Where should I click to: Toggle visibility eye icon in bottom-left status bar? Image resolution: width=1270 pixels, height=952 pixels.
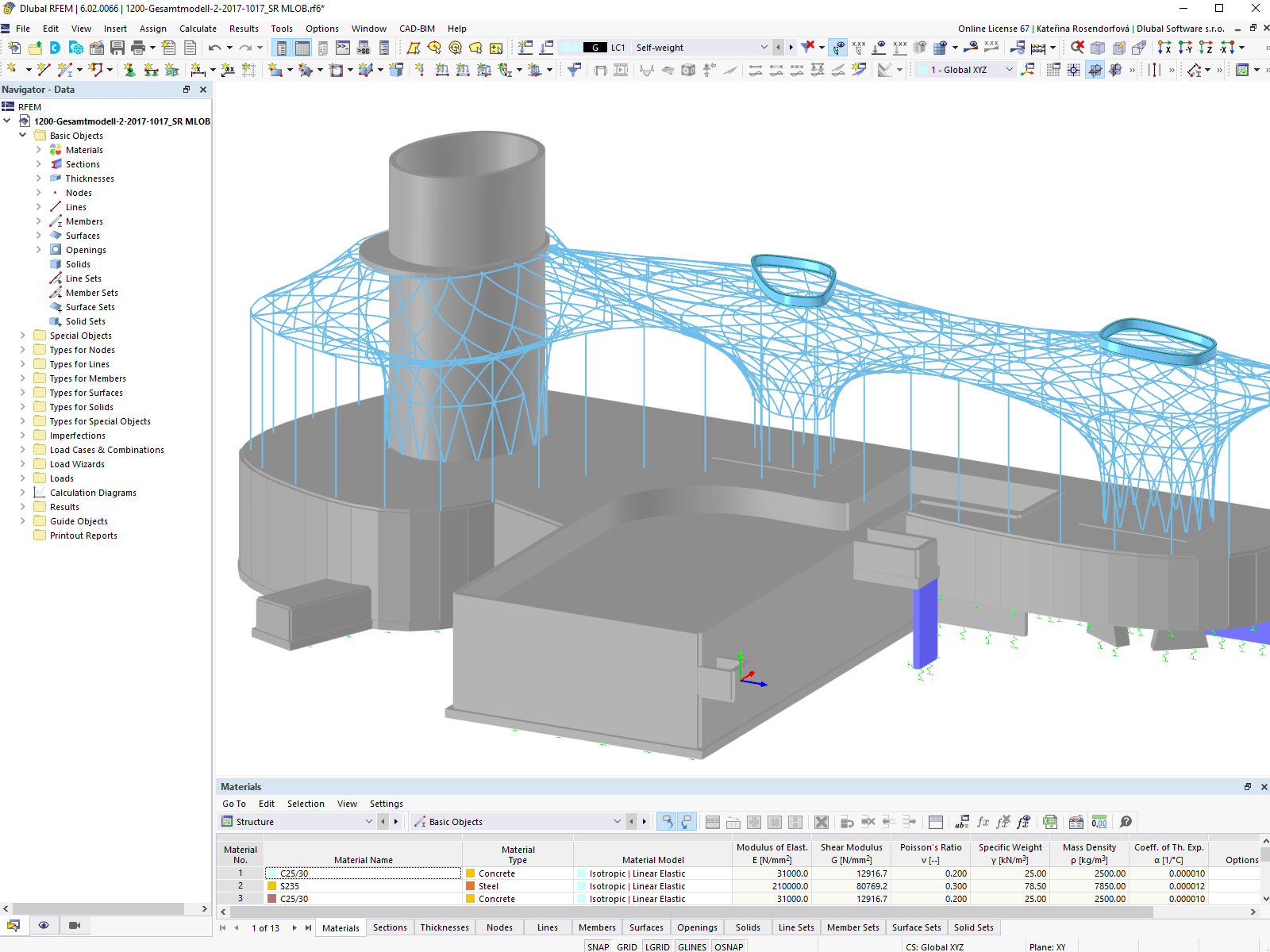(44, 925)
